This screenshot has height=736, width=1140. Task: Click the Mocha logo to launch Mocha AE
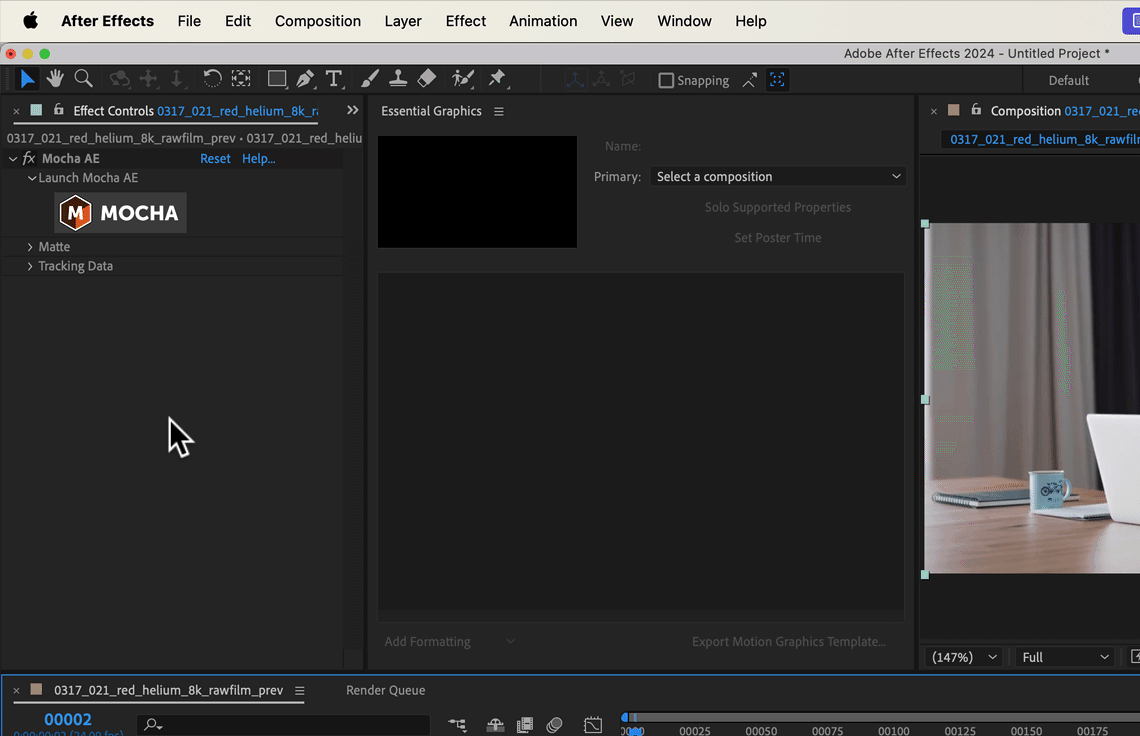[121, 212]
